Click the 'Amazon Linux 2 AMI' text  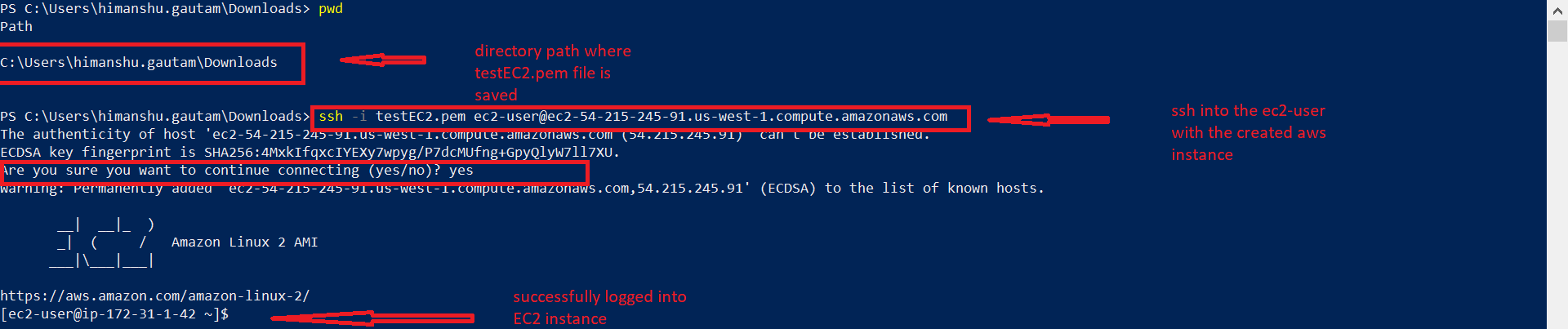pos(244,242)
